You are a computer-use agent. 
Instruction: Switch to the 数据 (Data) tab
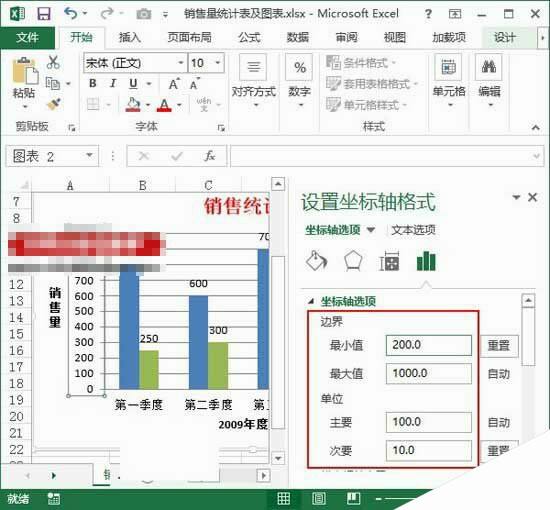298,37
